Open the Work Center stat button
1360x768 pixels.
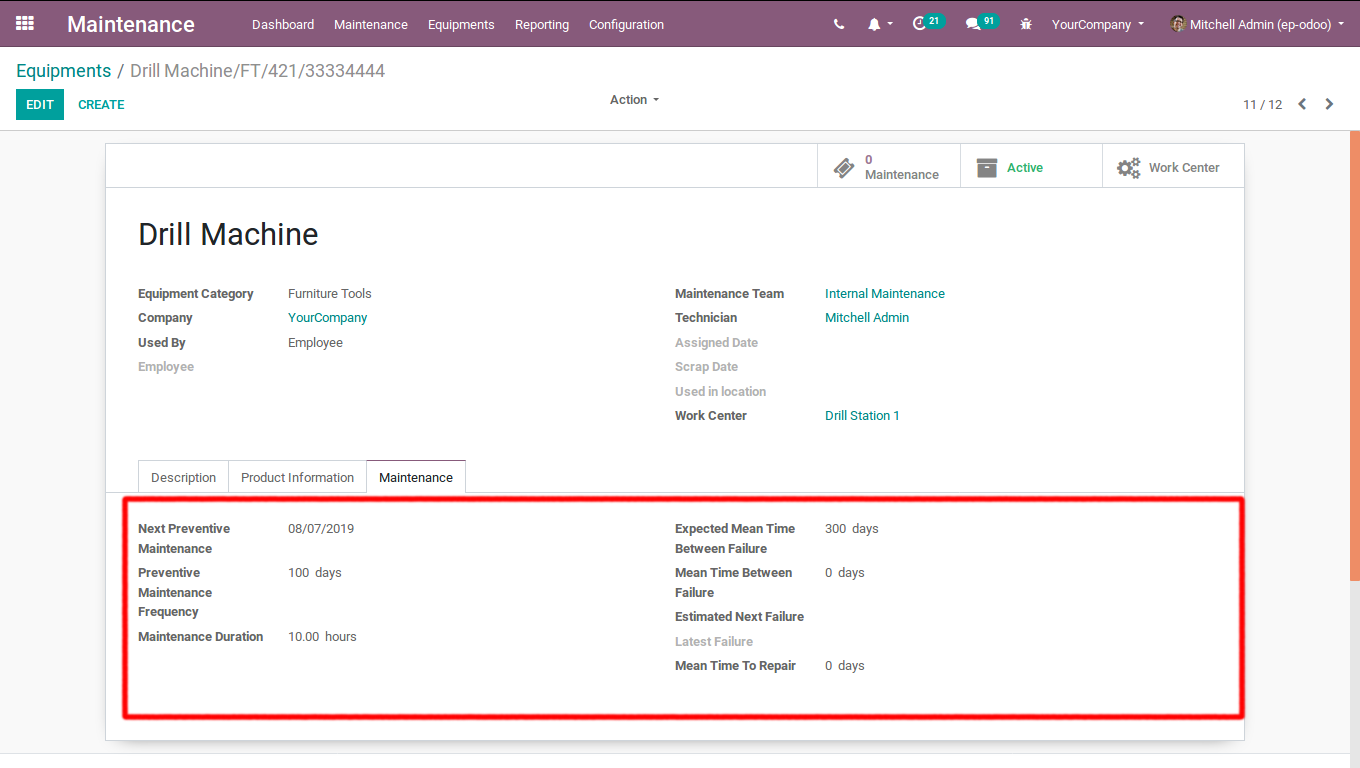point(1173,167)
